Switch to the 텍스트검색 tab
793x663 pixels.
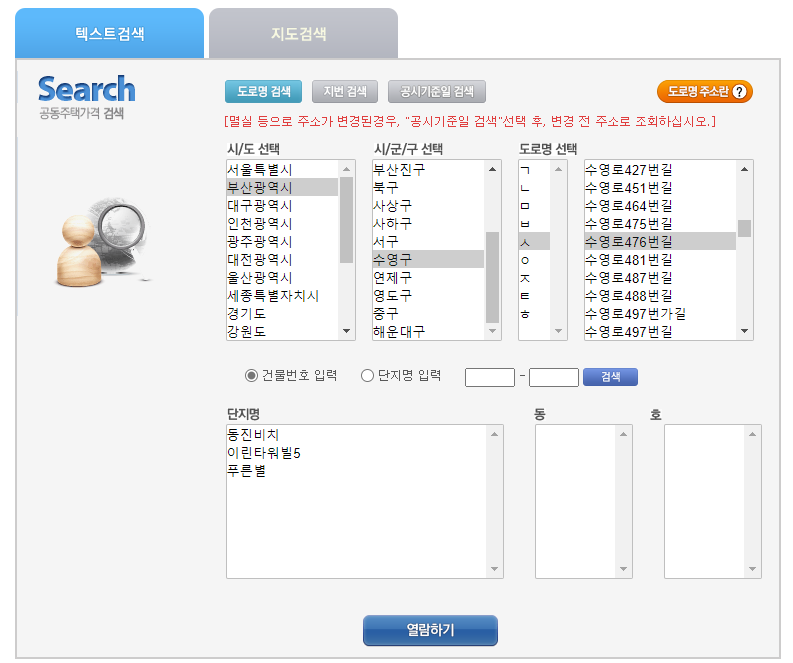click(109, 33)
